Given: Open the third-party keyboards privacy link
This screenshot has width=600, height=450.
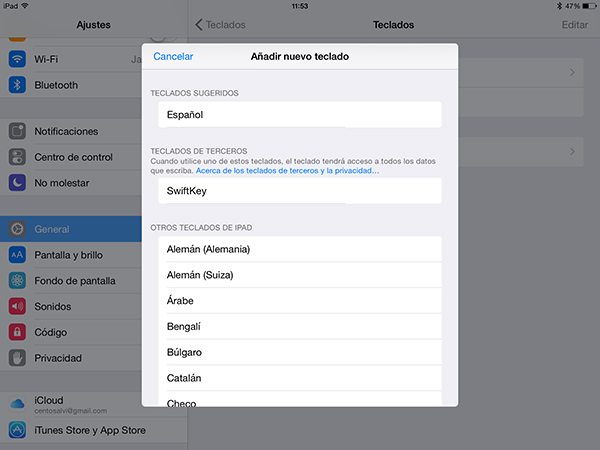Looking at the screenshot, I should (x=287, y=171).
